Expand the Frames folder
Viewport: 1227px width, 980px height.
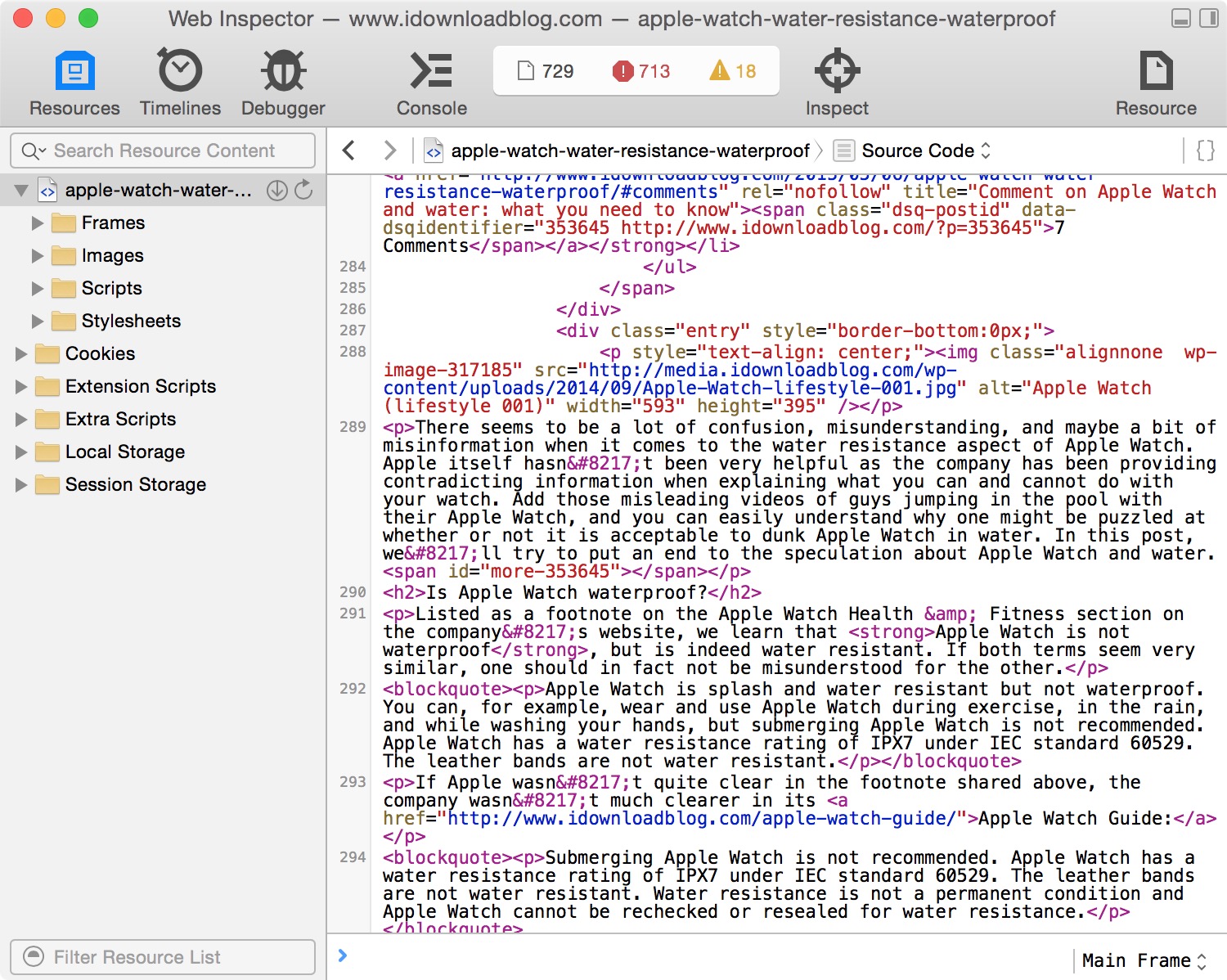pyautogui.click(x=37, y=223)
